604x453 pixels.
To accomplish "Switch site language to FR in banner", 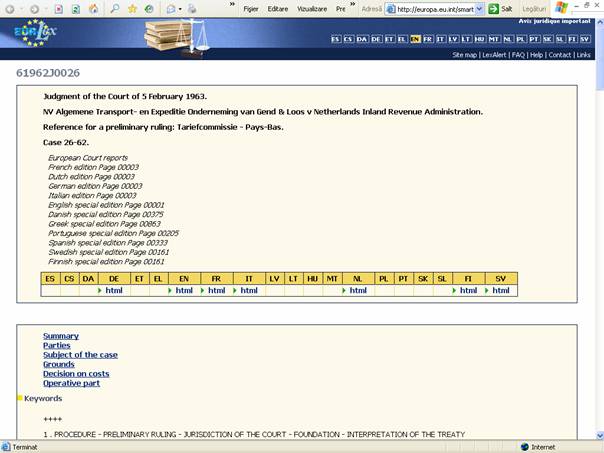I will point(428,39).
